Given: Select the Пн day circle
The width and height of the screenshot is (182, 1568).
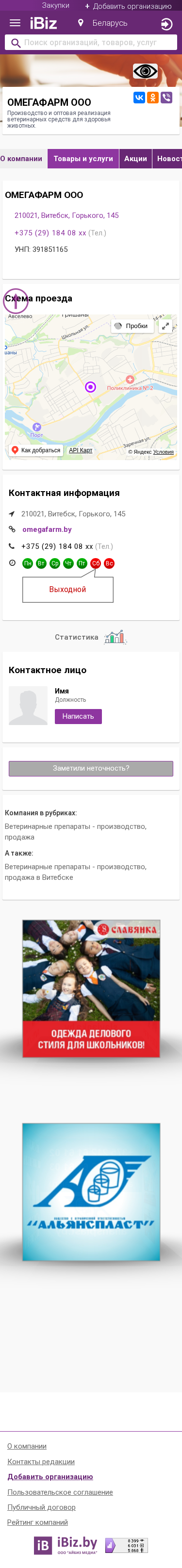Looking at the screenshot, I should click(27, 563).
